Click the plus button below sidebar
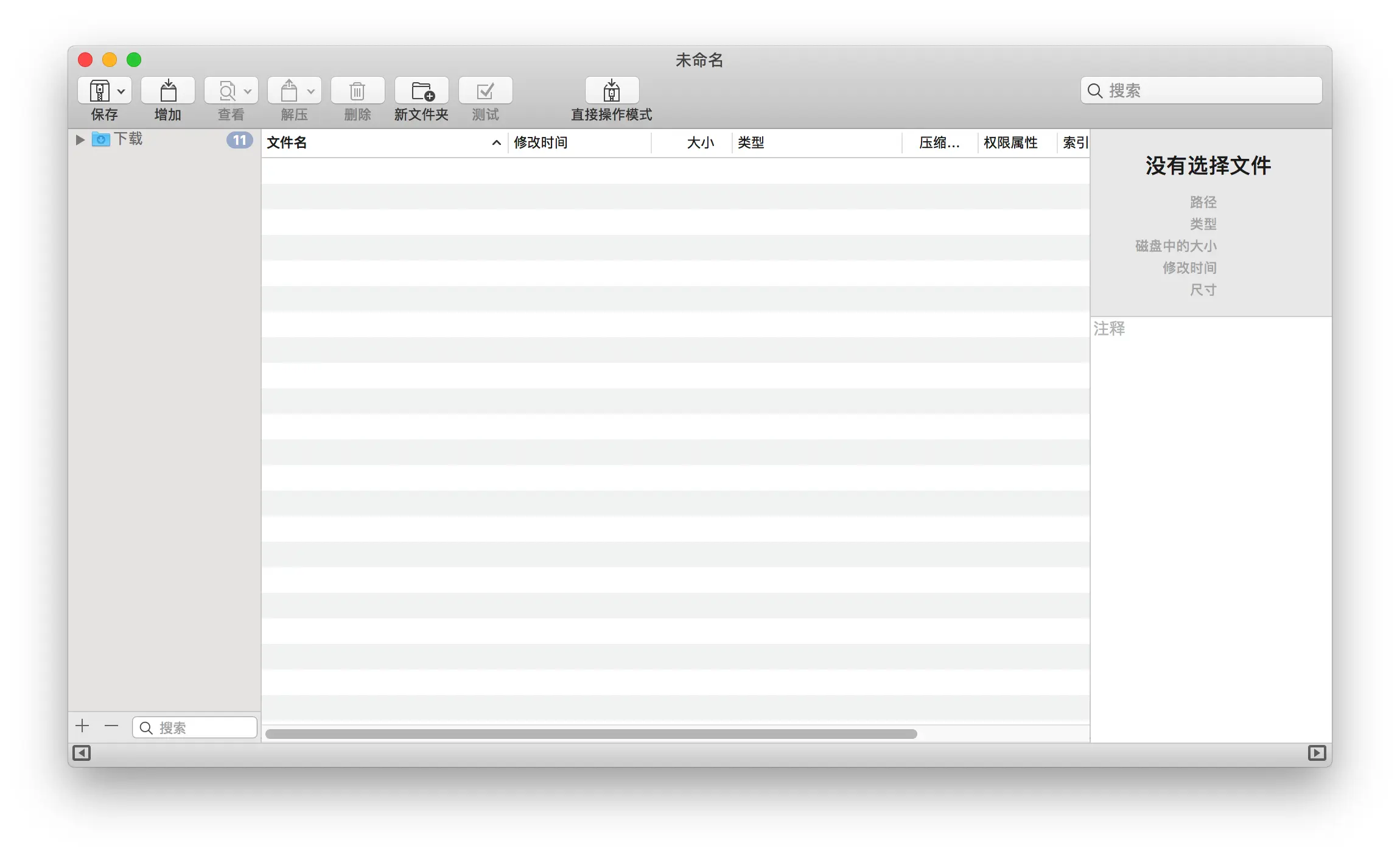Image resolution: width=1400 pixels, height=857 pixels. (x=82, y=726)
